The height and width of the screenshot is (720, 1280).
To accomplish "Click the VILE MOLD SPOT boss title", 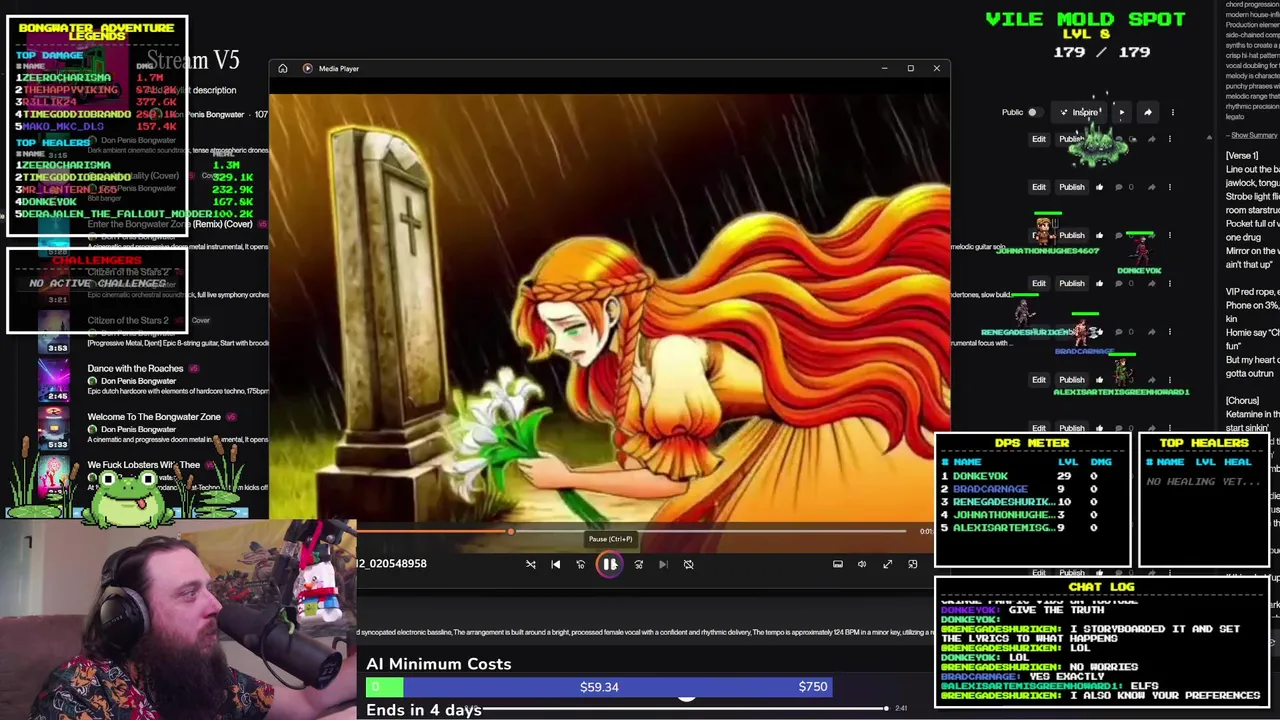I will 1085,19.
